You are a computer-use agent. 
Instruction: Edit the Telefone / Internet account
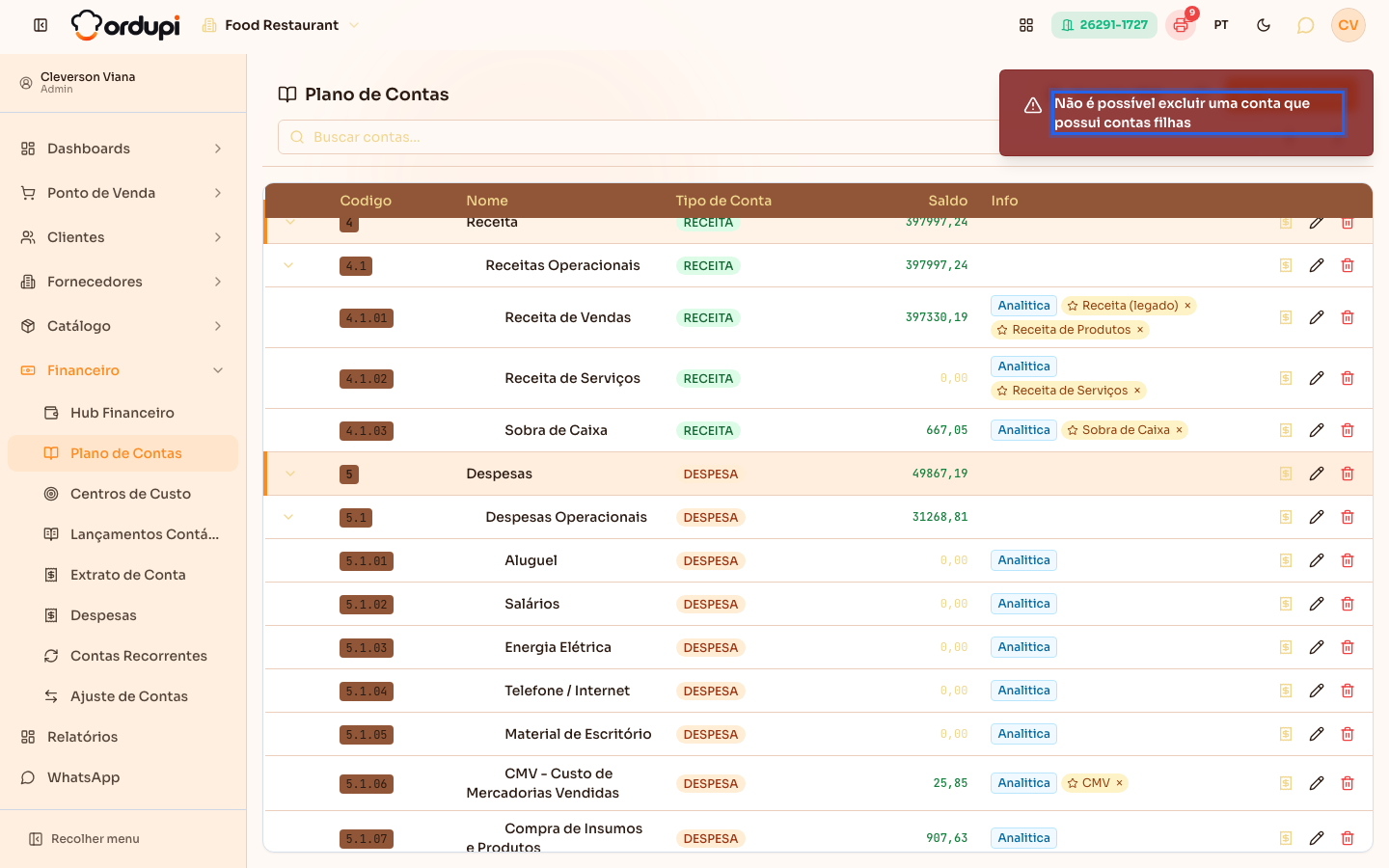(x=1317, y=691)
